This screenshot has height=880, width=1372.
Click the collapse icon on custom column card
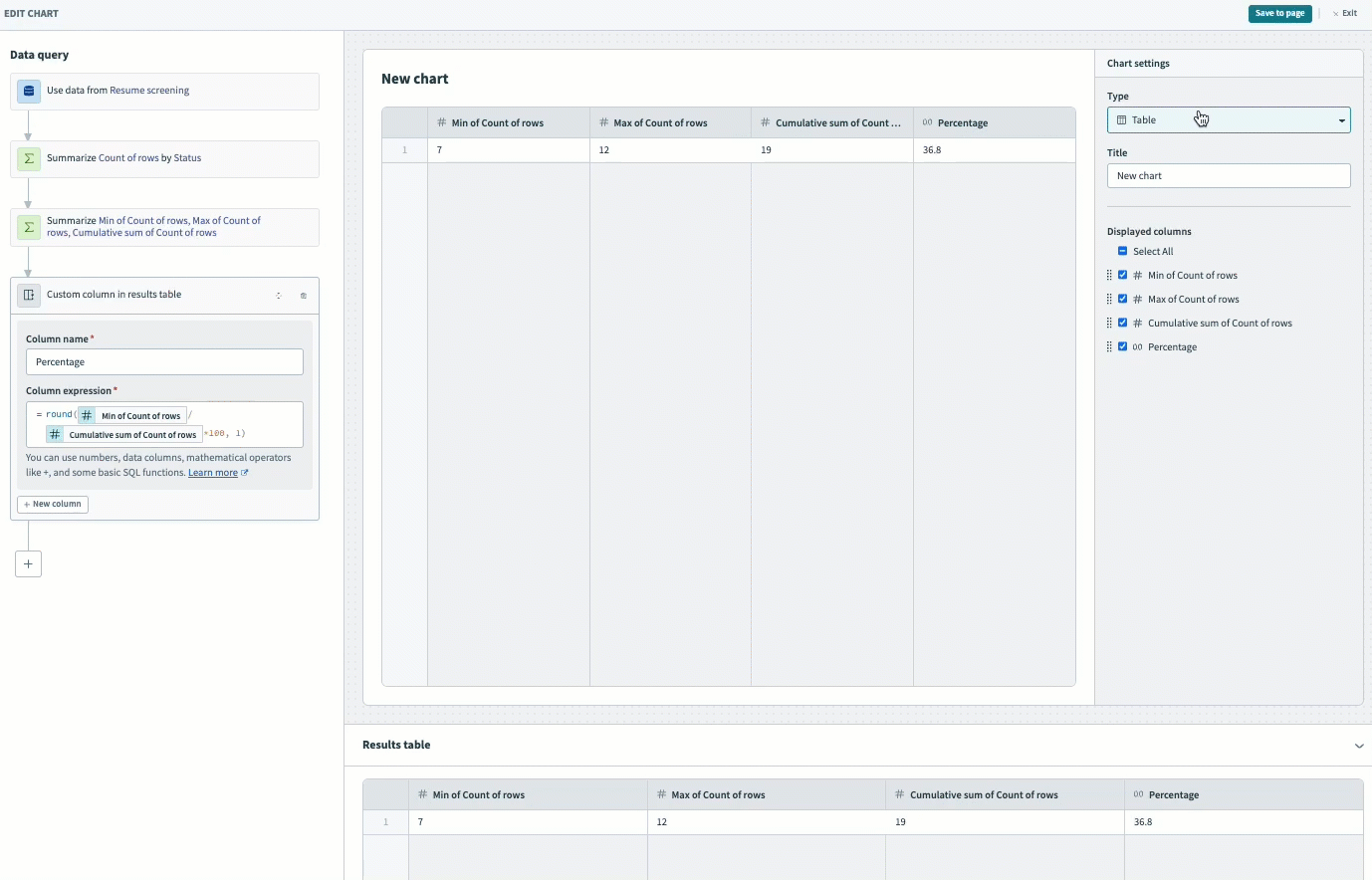(279, 296)
